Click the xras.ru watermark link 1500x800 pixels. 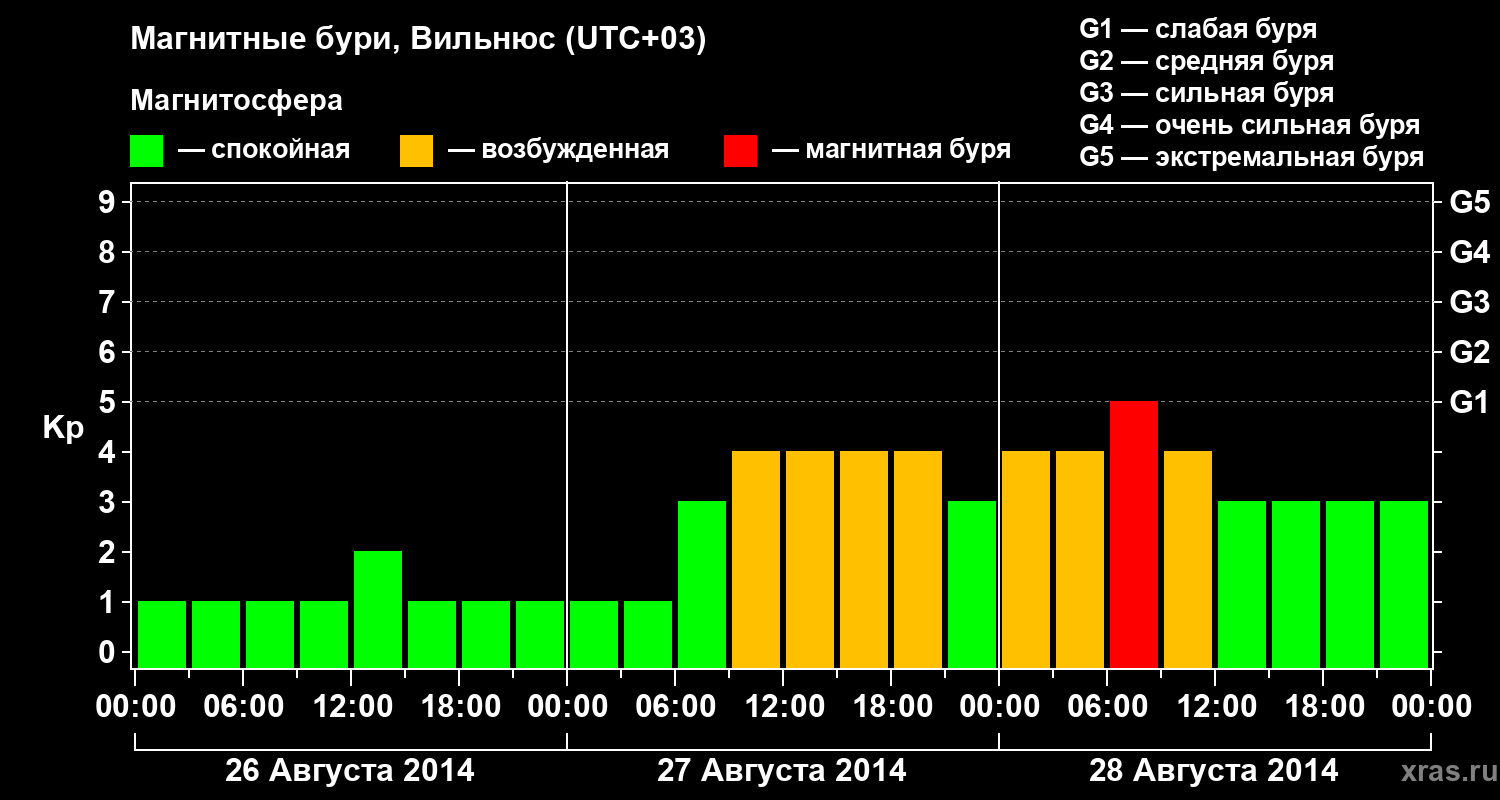[x=1445, y=771]
